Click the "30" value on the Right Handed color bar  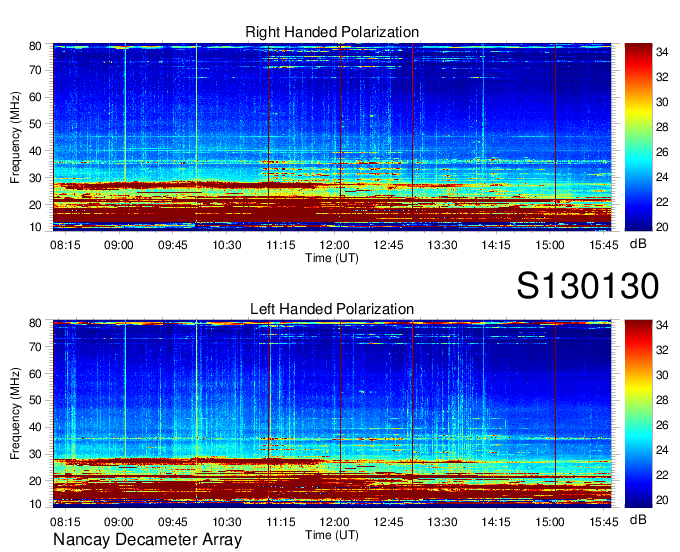tap(662, 102)
